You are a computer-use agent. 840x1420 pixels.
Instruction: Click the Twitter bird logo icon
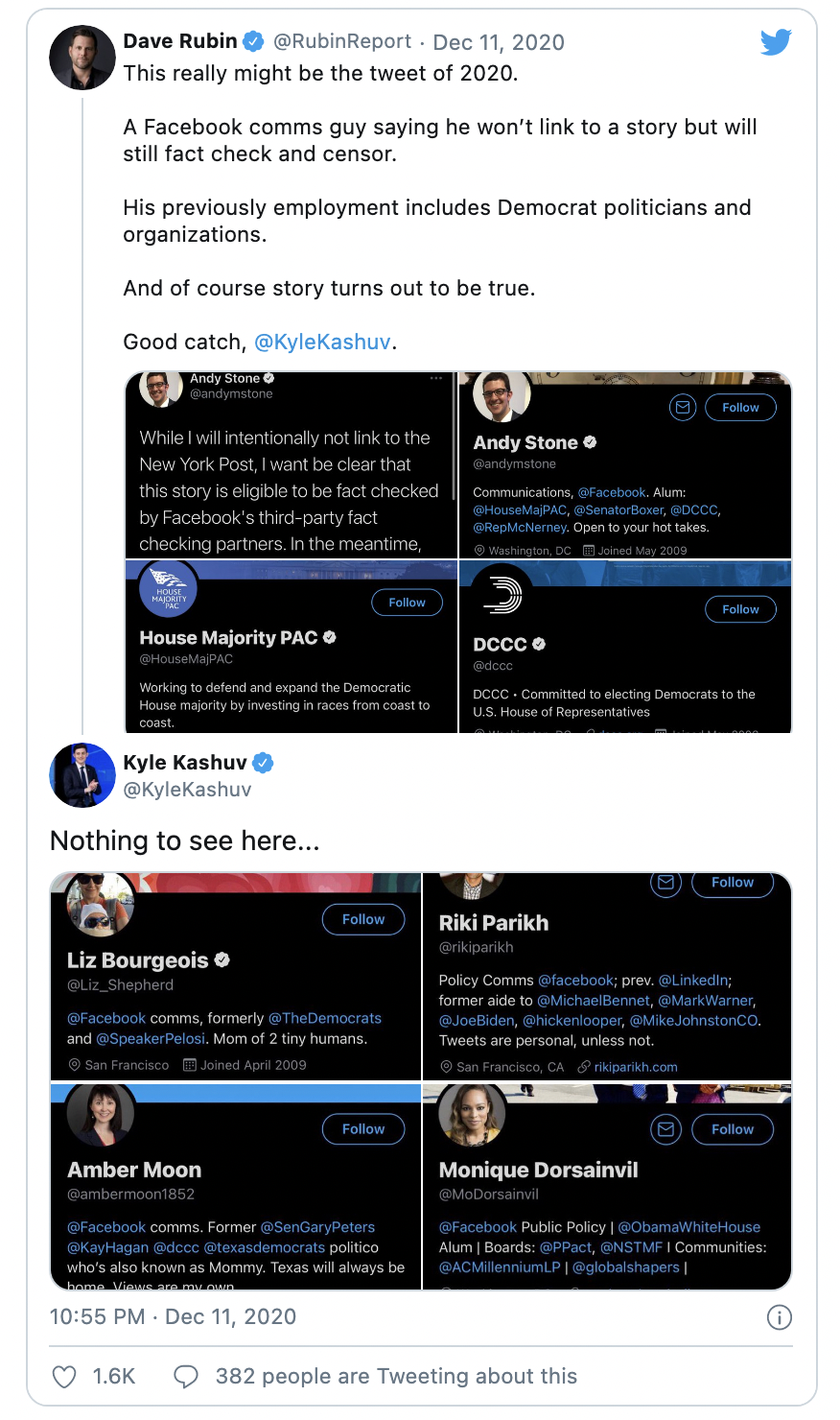tap(776, 42)
